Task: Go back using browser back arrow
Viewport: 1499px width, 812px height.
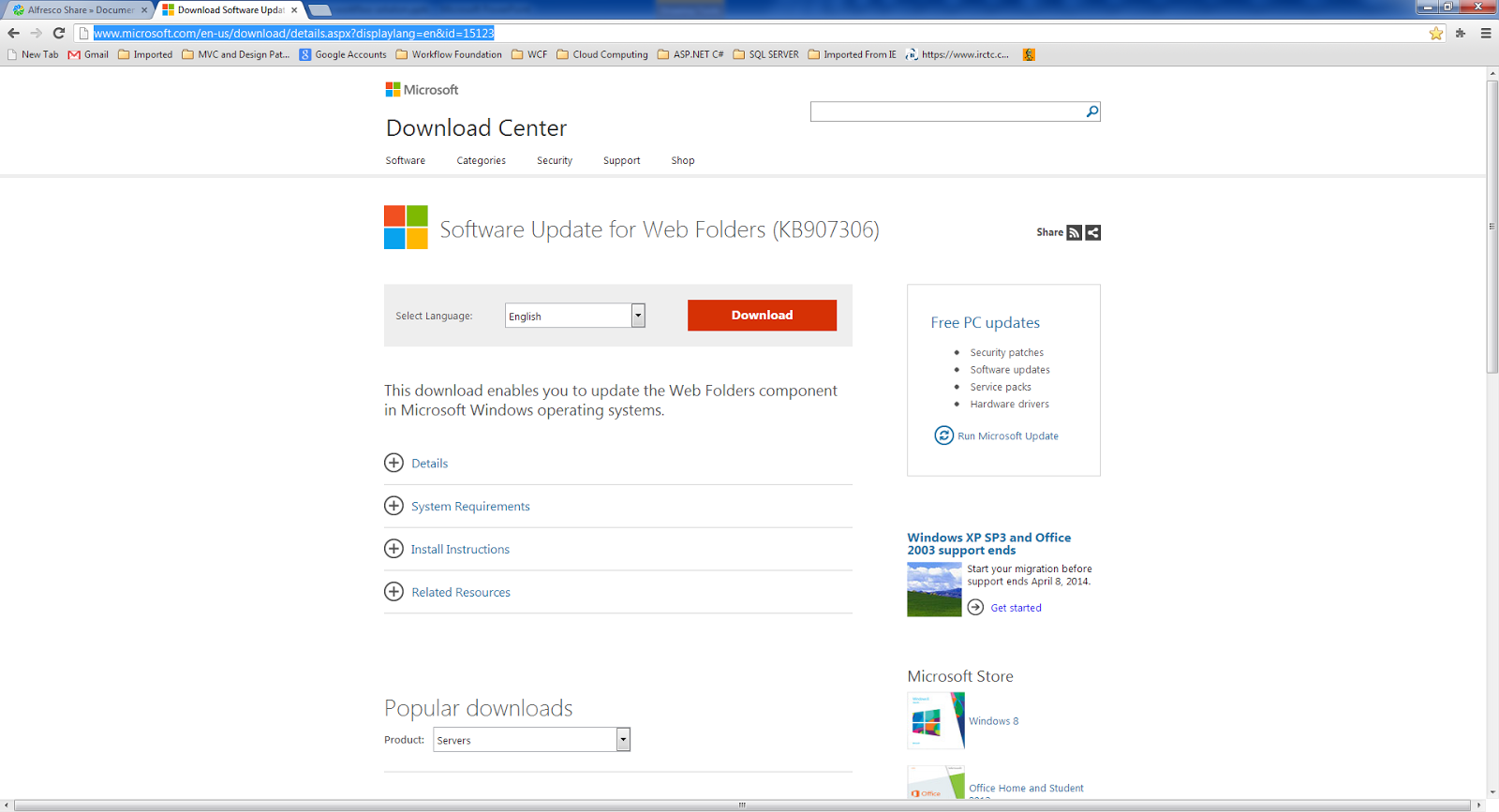Action: [13, 33]
